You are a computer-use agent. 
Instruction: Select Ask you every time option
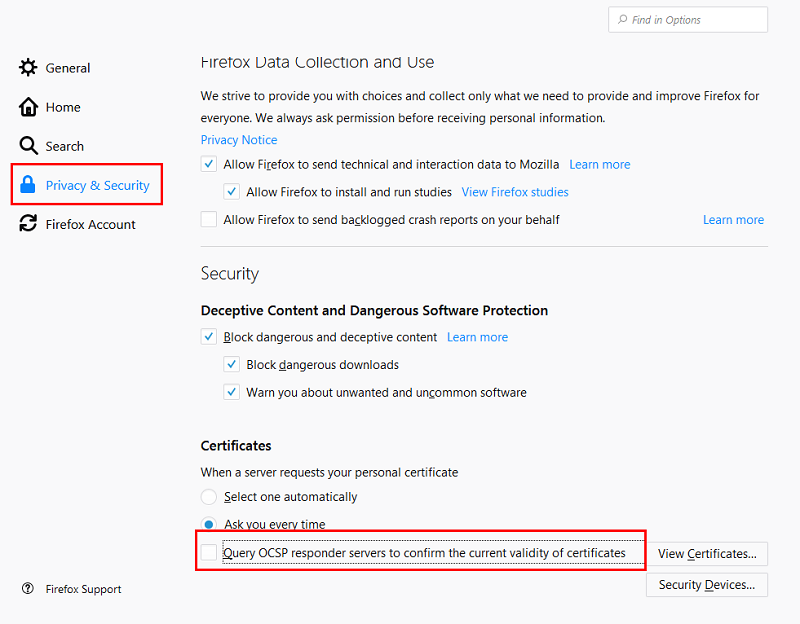pos(209,524)
